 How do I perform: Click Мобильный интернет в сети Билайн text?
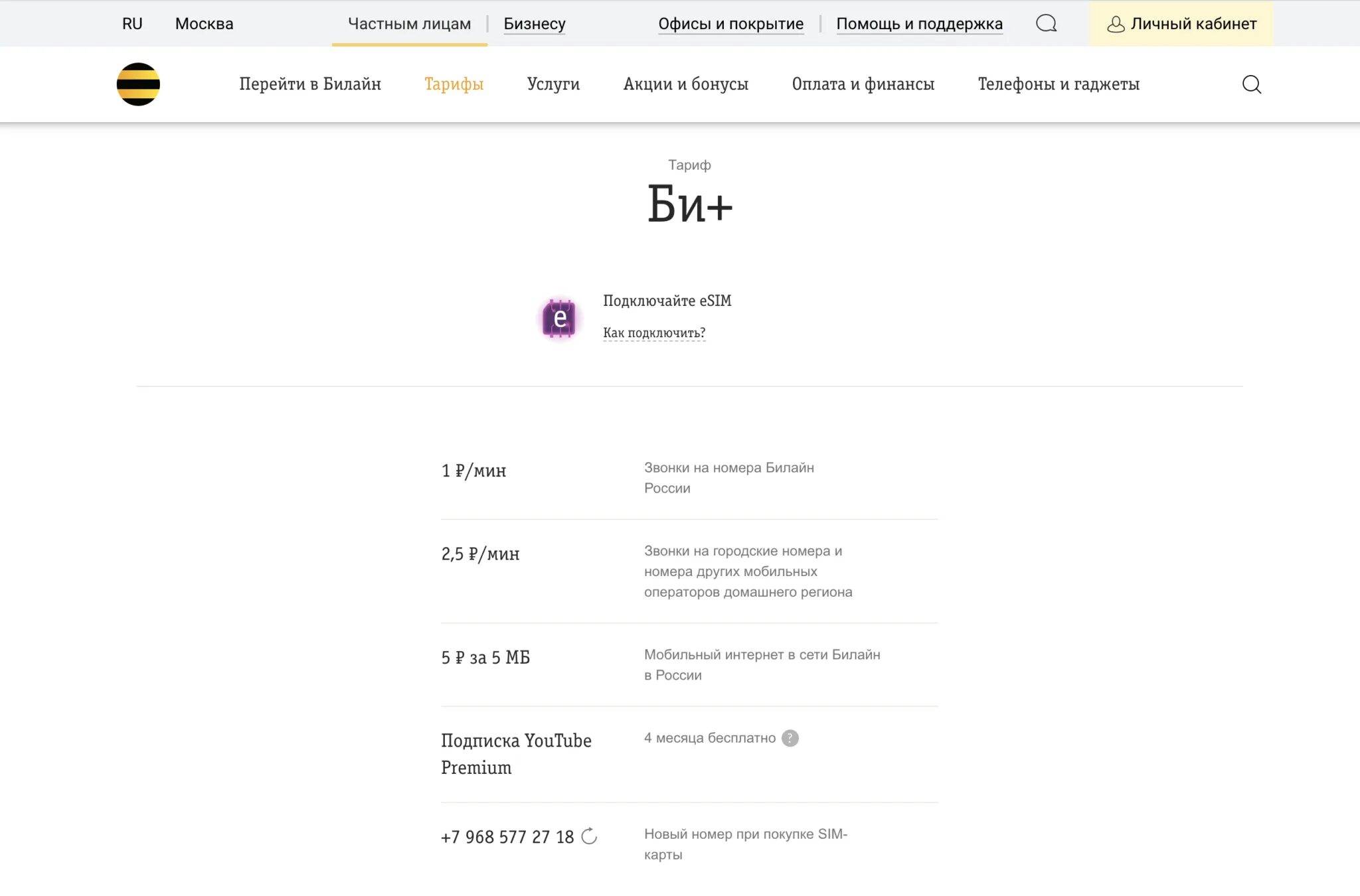pyautogui.click(x=762, y=664)
